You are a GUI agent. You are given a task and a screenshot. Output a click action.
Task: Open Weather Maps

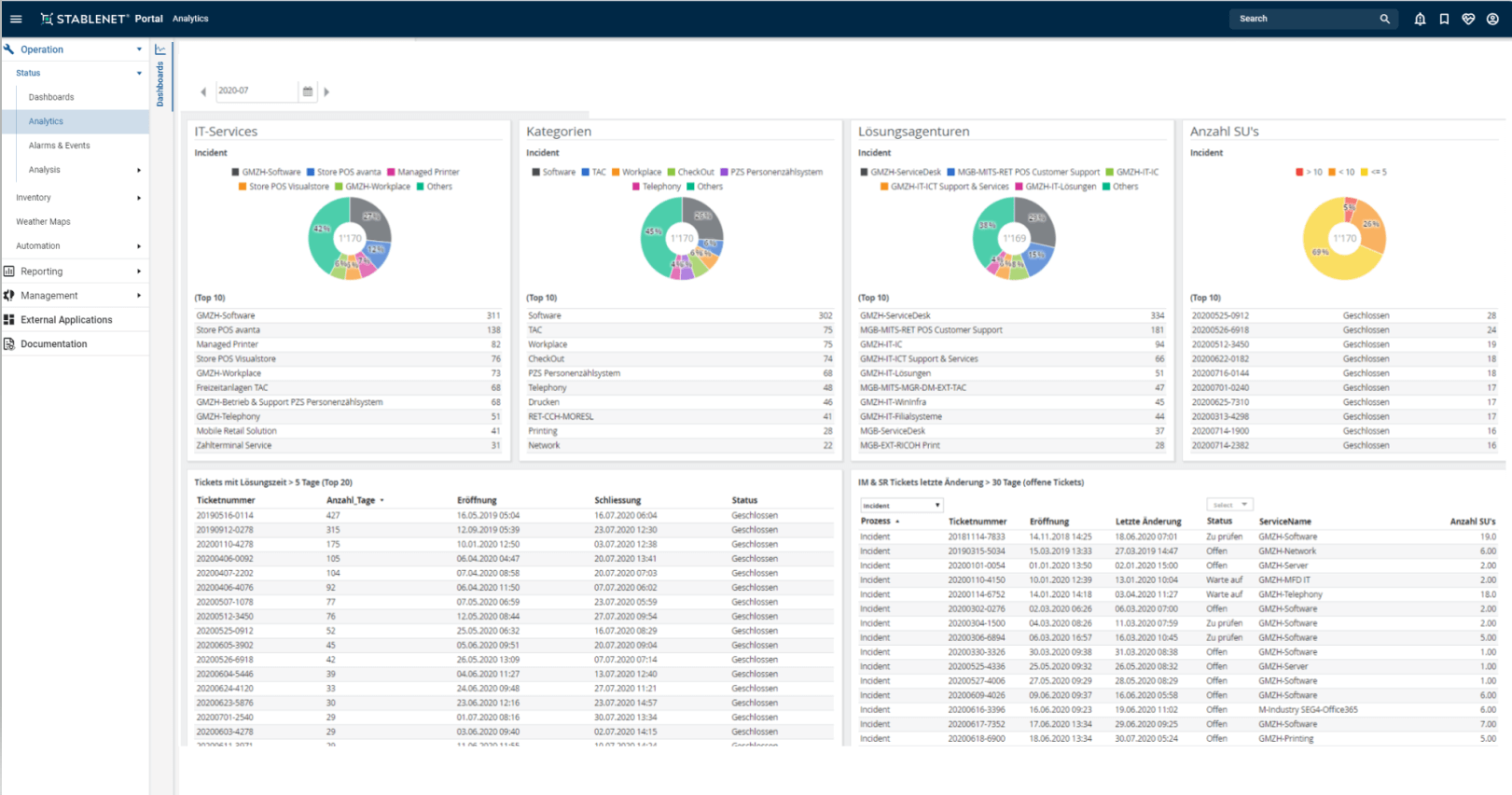tap(43, 222)
